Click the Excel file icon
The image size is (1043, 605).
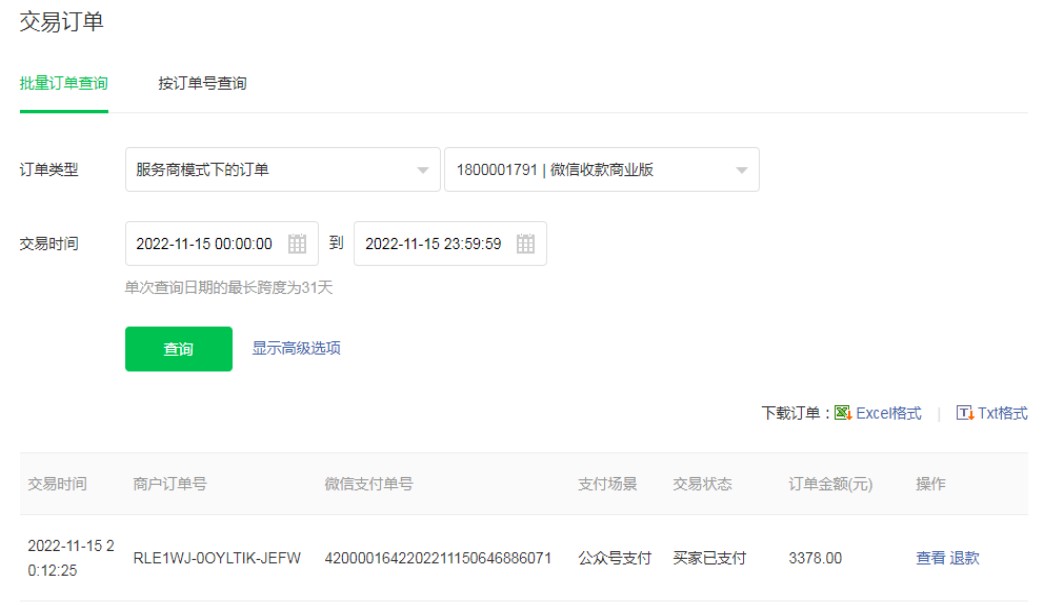[x=843, y=413]
